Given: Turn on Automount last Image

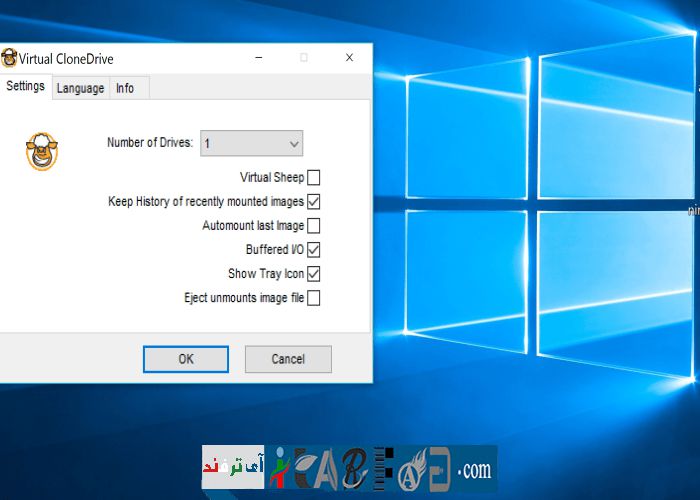Looking at the screenshot, I should point(314,226).
